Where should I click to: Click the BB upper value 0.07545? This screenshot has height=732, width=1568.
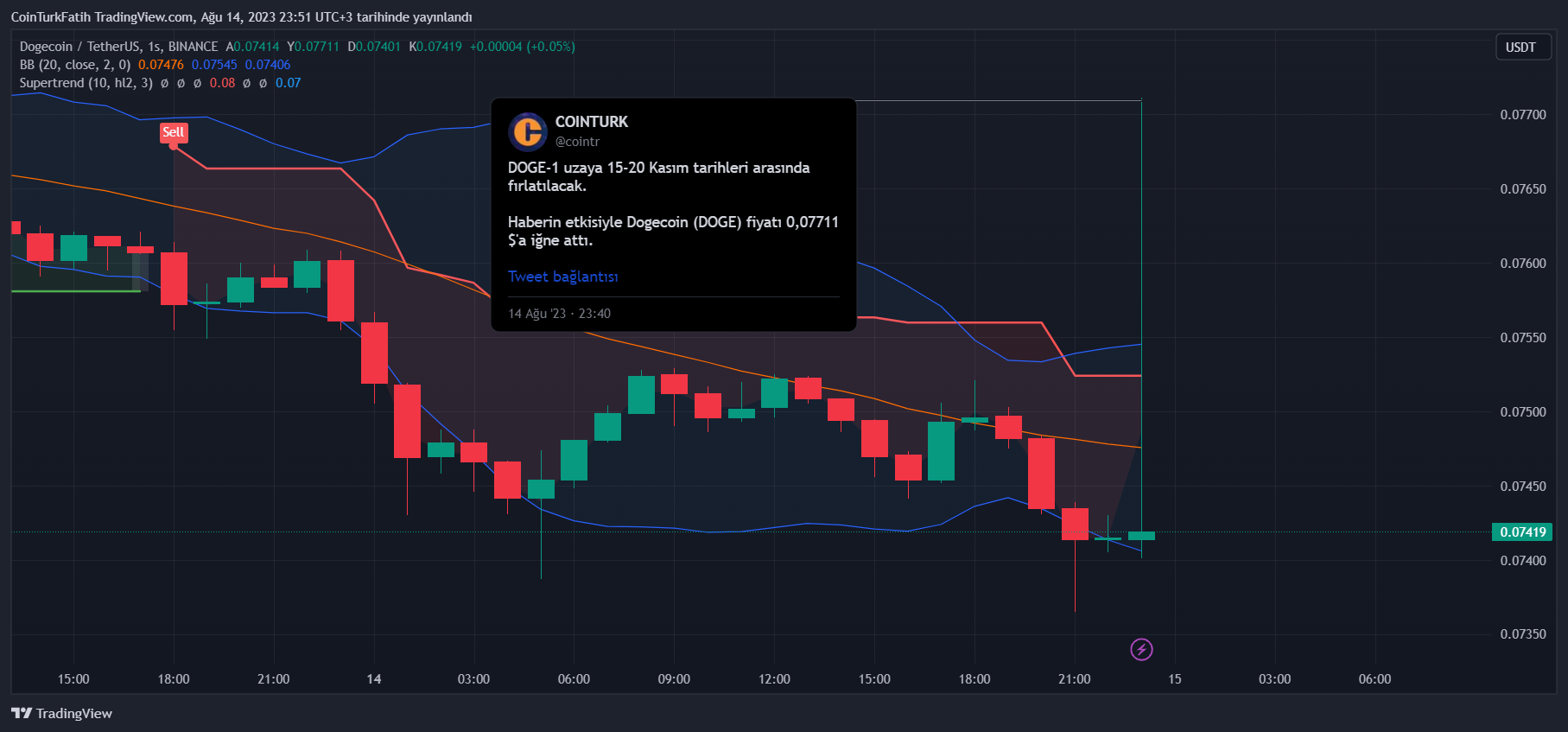point(214,65)
